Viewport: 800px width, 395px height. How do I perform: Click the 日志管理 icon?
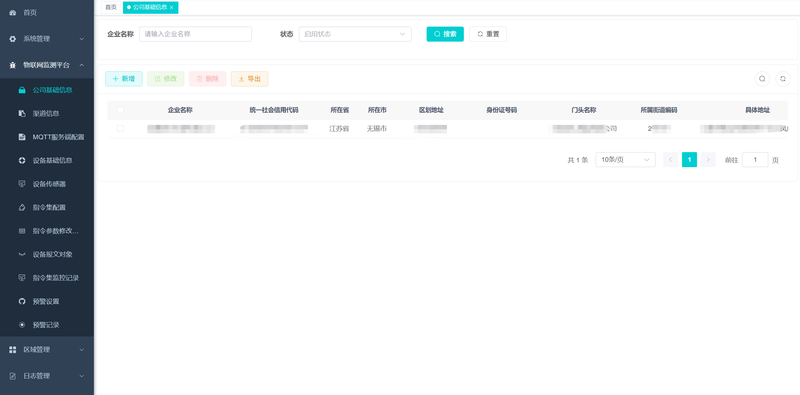pyautogui.click(x=13, y=376)
